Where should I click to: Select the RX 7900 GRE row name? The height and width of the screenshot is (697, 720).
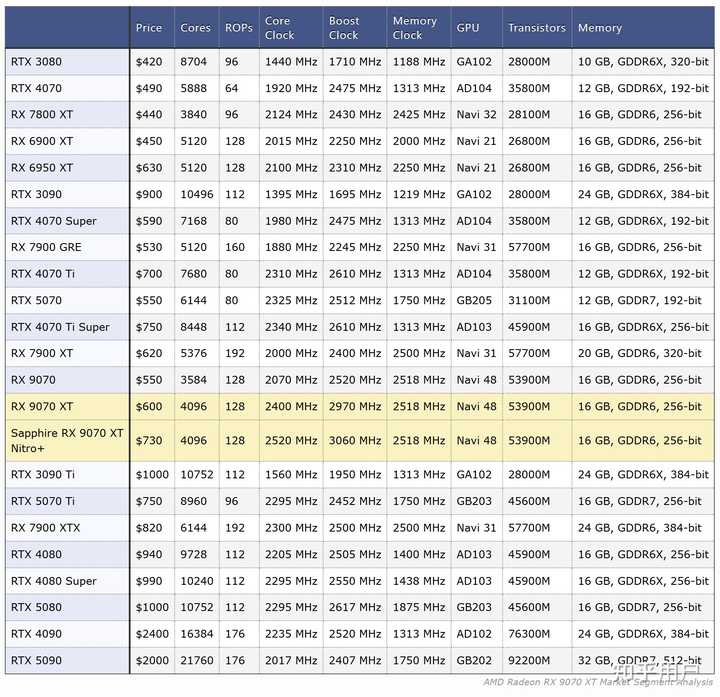click(x=46, y=247)
